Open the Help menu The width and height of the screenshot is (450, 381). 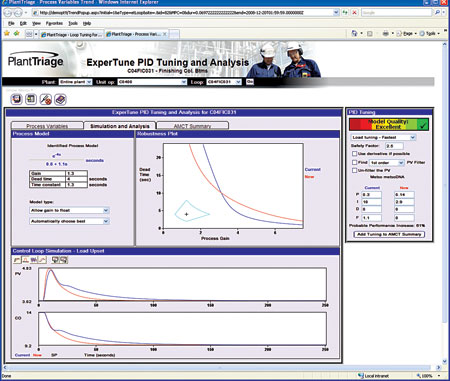pyautogui.click(x=87, y=23)
